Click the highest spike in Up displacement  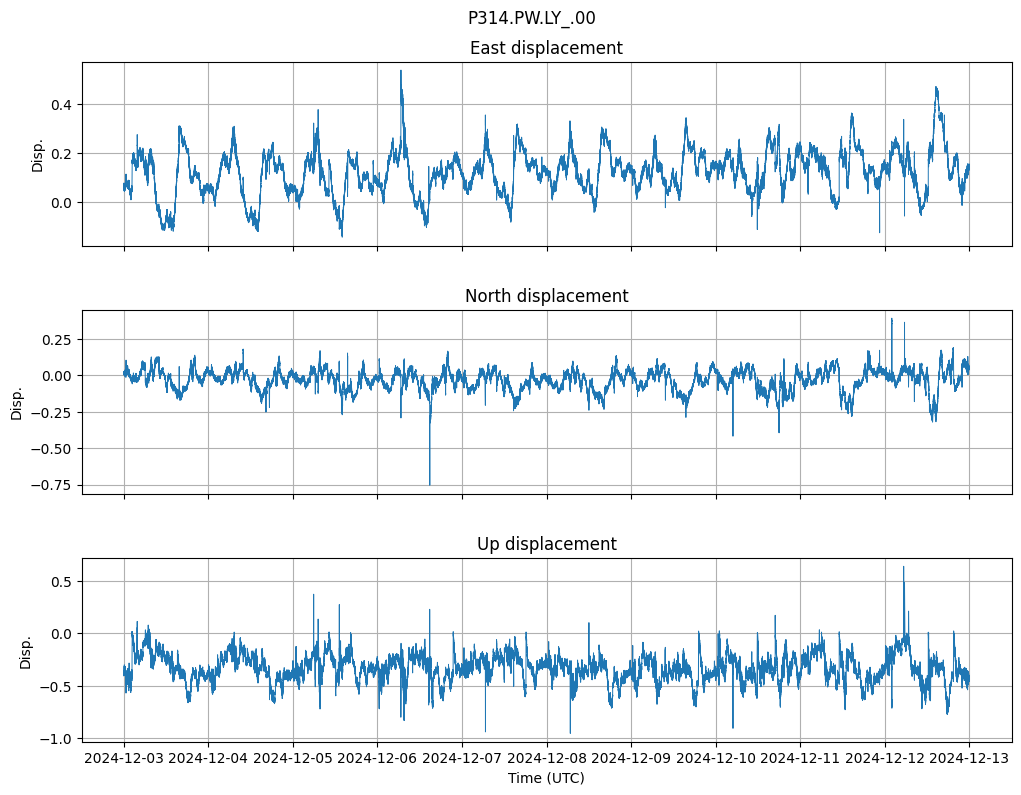[903, 567]
